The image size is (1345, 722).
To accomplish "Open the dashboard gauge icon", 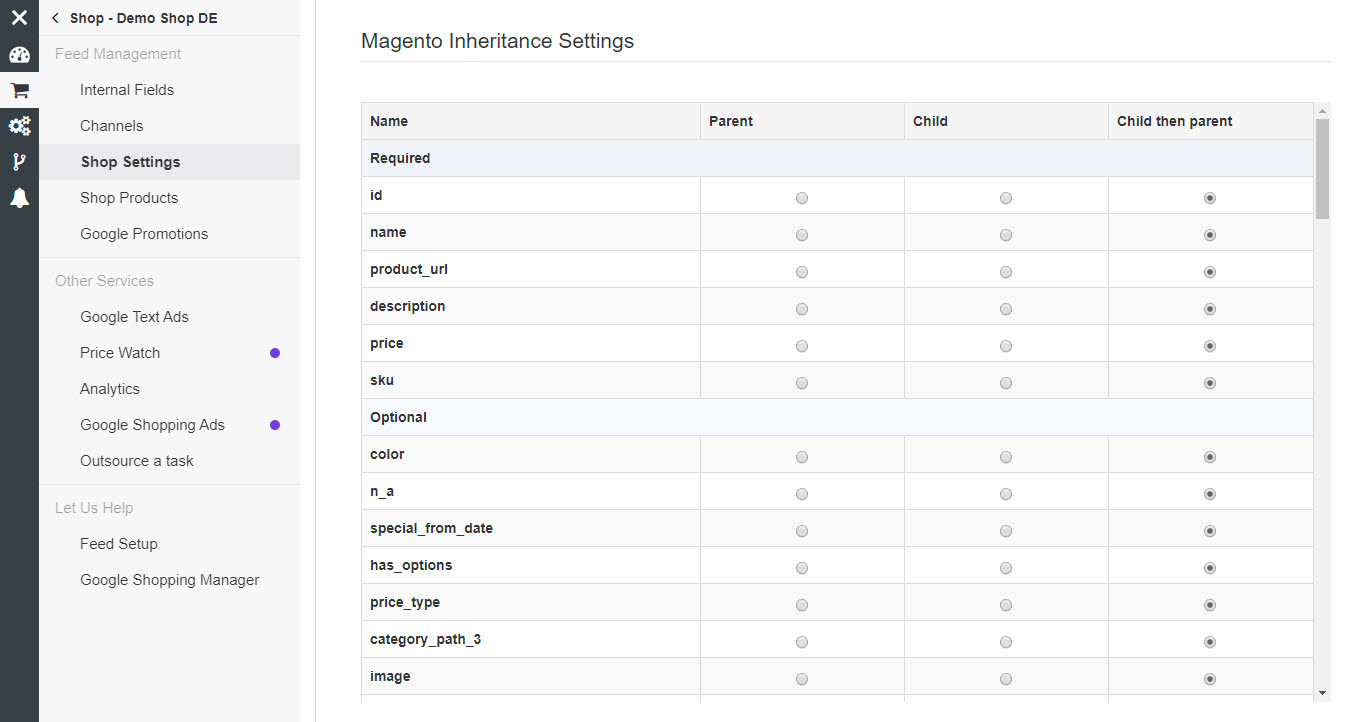I will pyautogui.click(x=19, y=54).
